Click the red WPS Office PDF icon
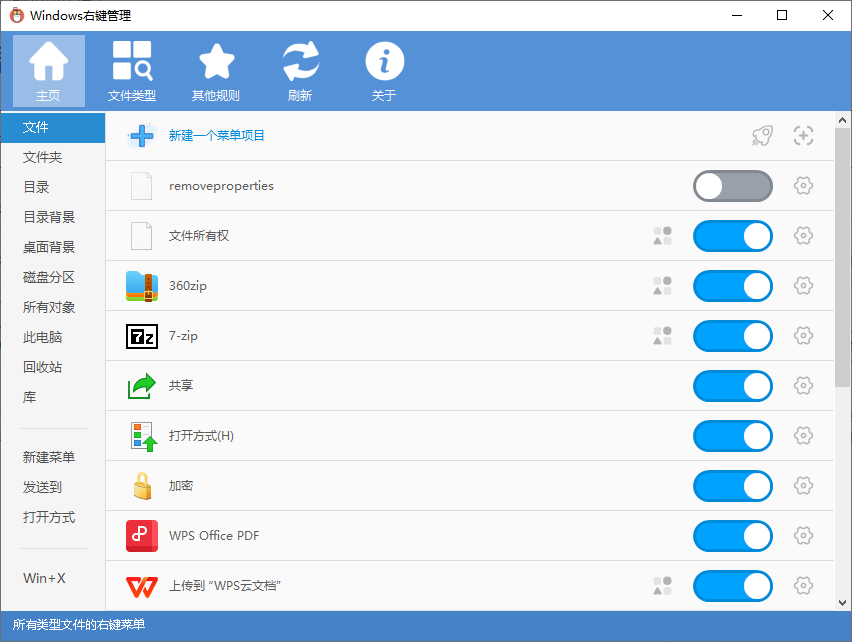 pos(142,536)
